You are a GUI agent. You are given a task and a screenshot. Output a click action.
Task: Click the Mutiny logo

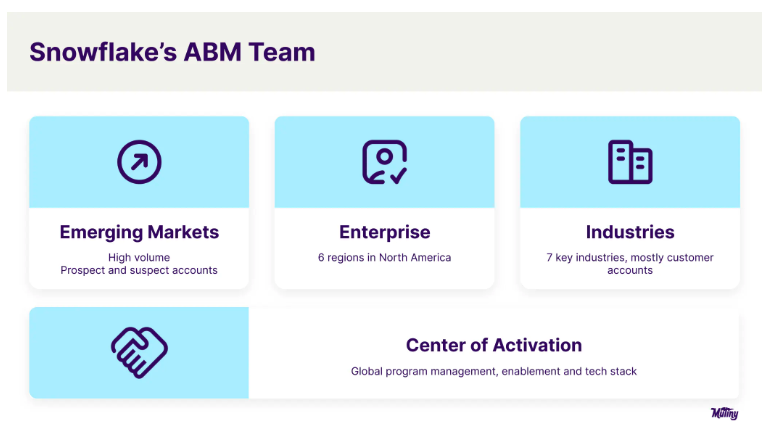click(724, 414)
